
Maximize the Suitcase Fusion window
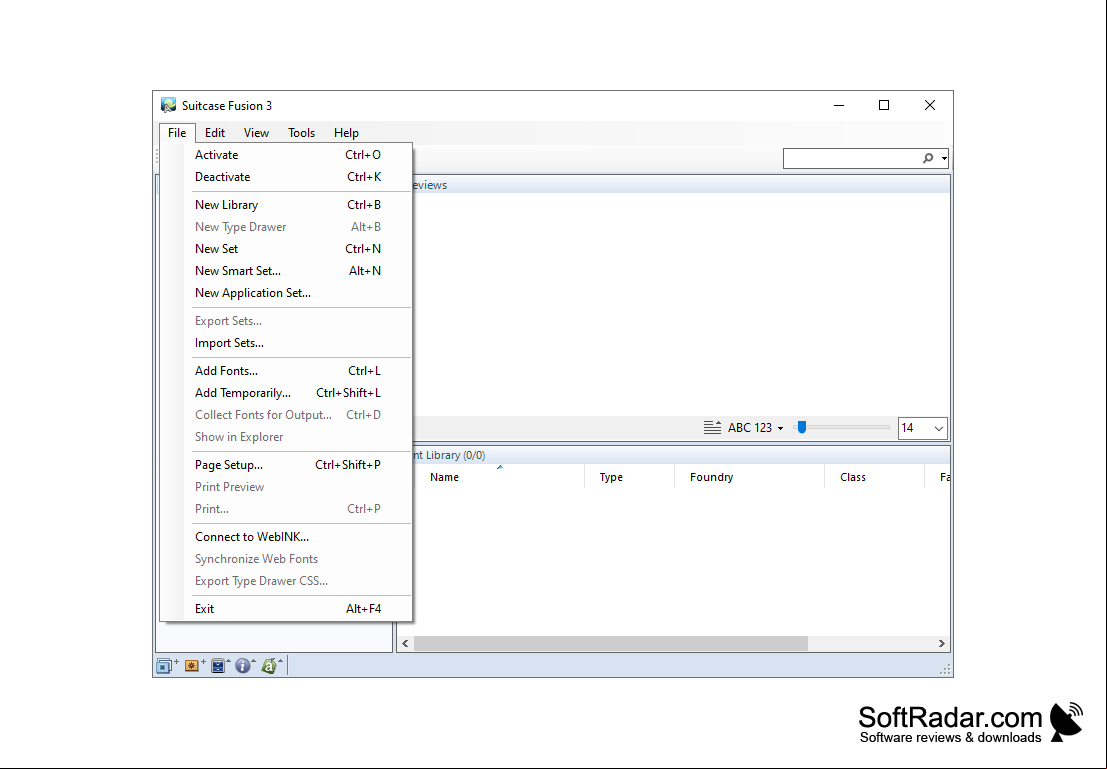pos(884,105)
